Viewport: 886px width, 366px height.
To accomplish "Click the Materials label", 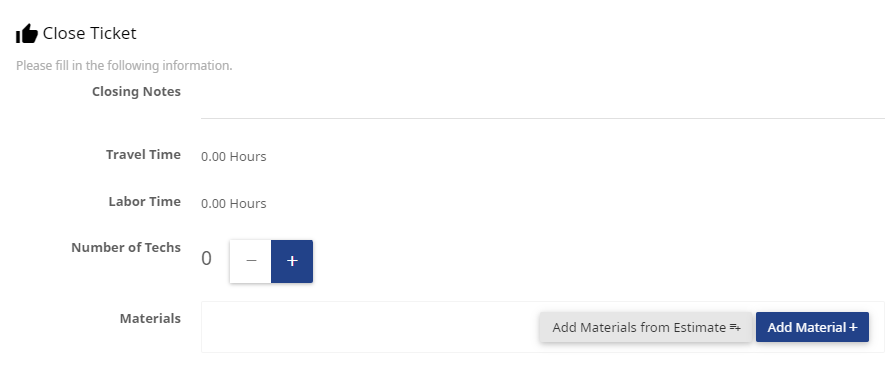I will (150, 318).
